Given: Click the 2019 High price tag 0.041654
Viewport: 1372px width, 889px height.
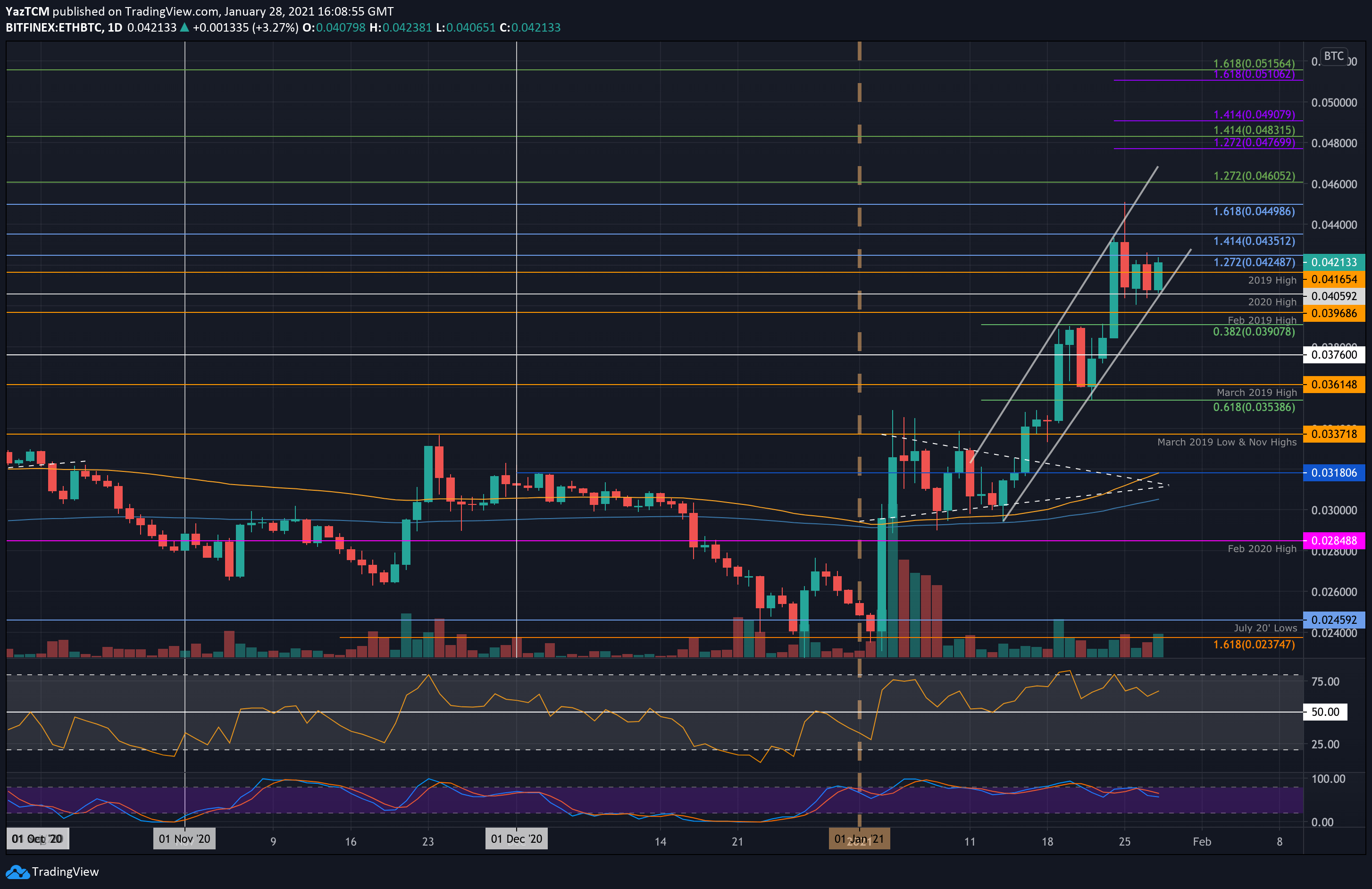Looking at the screenshot, I should click(1334, 279).
